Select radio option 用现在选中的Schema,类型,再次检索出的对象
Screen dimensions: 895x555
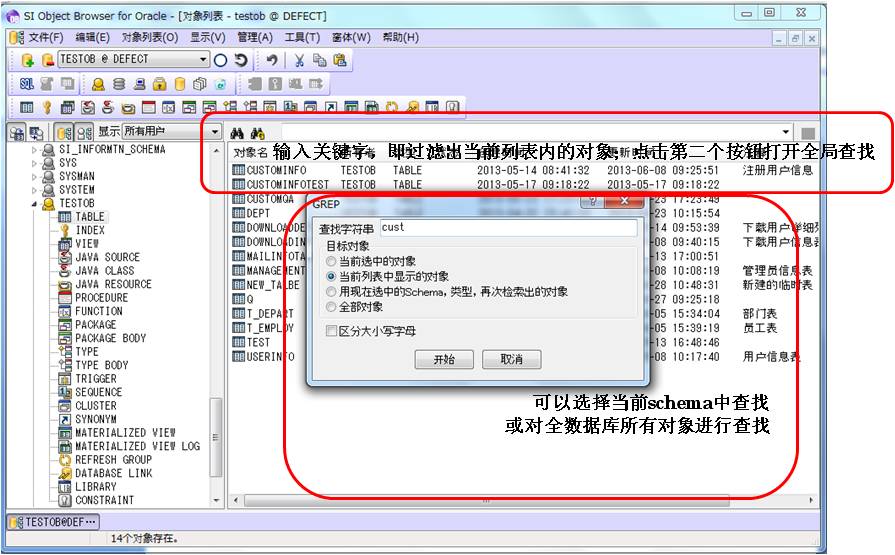pos(331,292)
